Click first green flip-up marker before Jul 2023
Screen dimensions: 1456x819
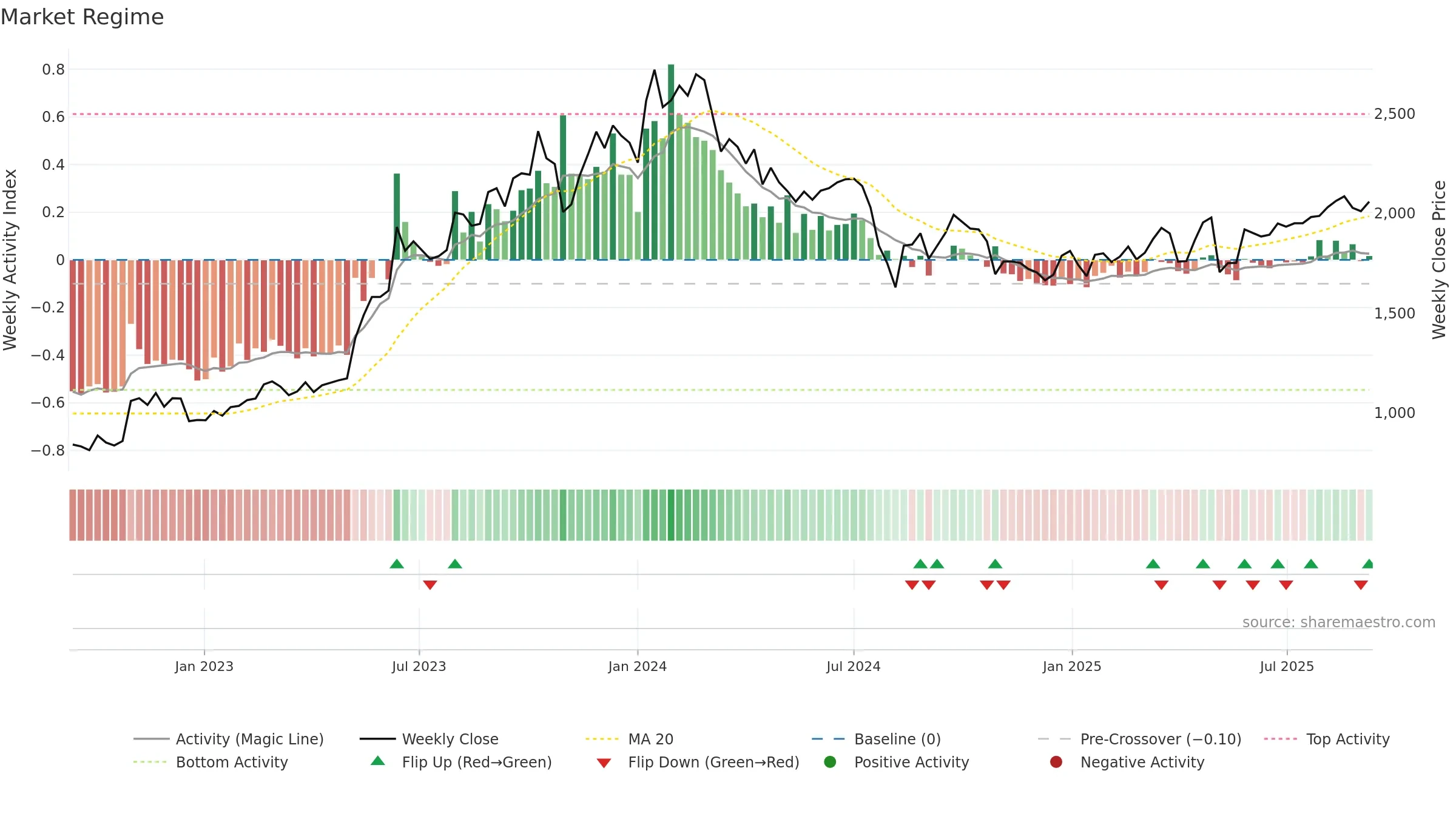(397, 564)
